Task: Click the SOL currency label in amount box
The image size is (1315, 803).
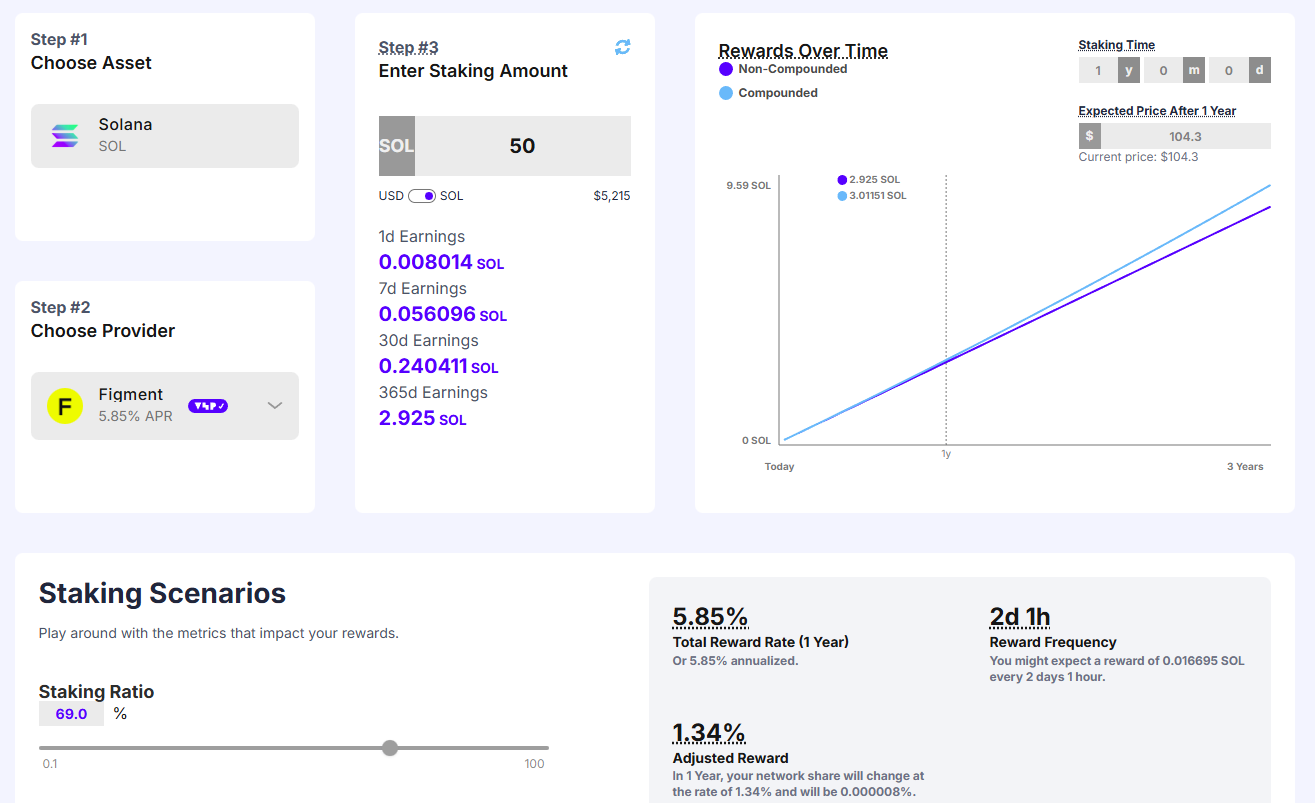Action: 396,146
